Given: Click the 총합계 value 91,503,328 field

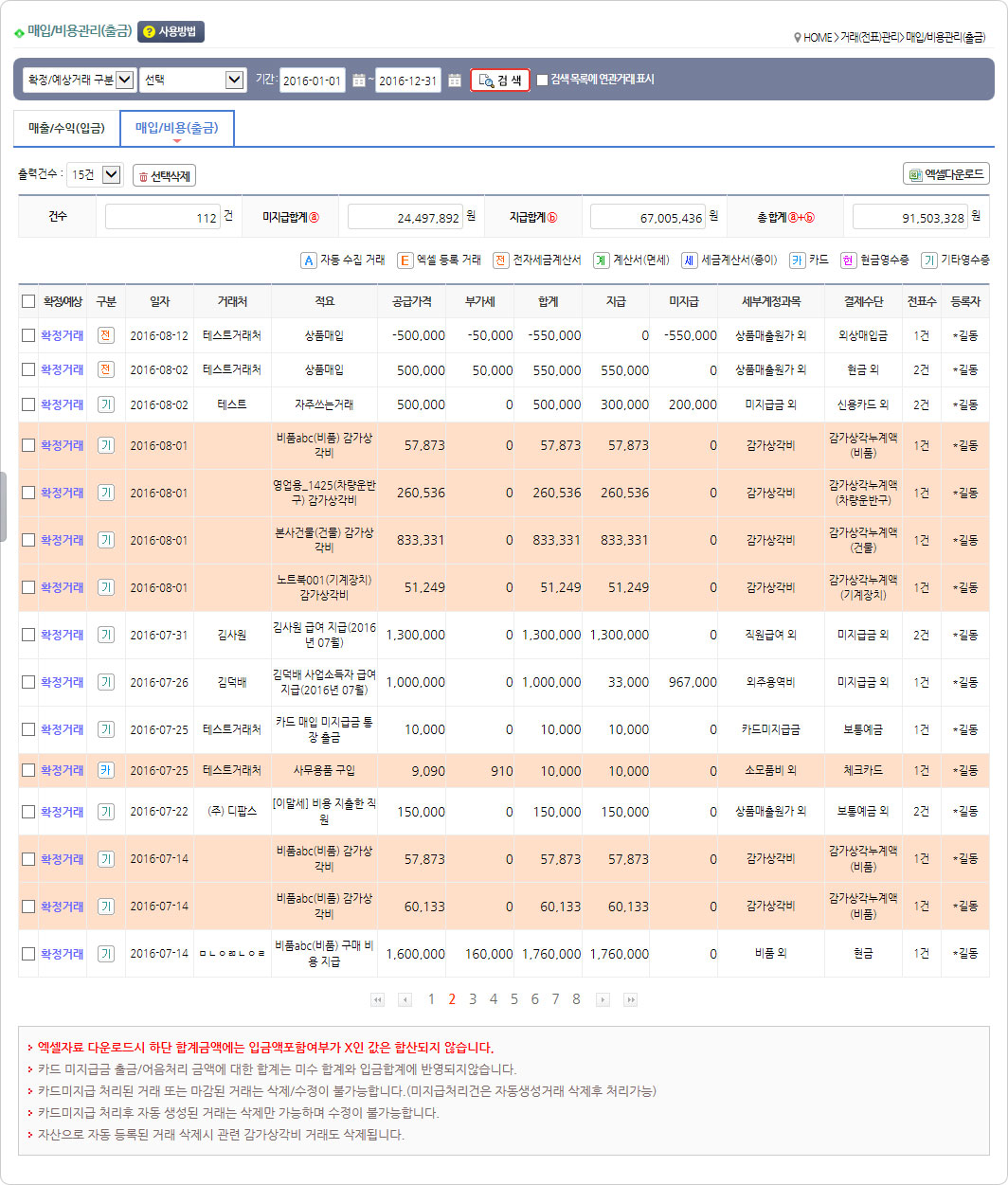Looking at the screenshot, I should tap(909, 217).
